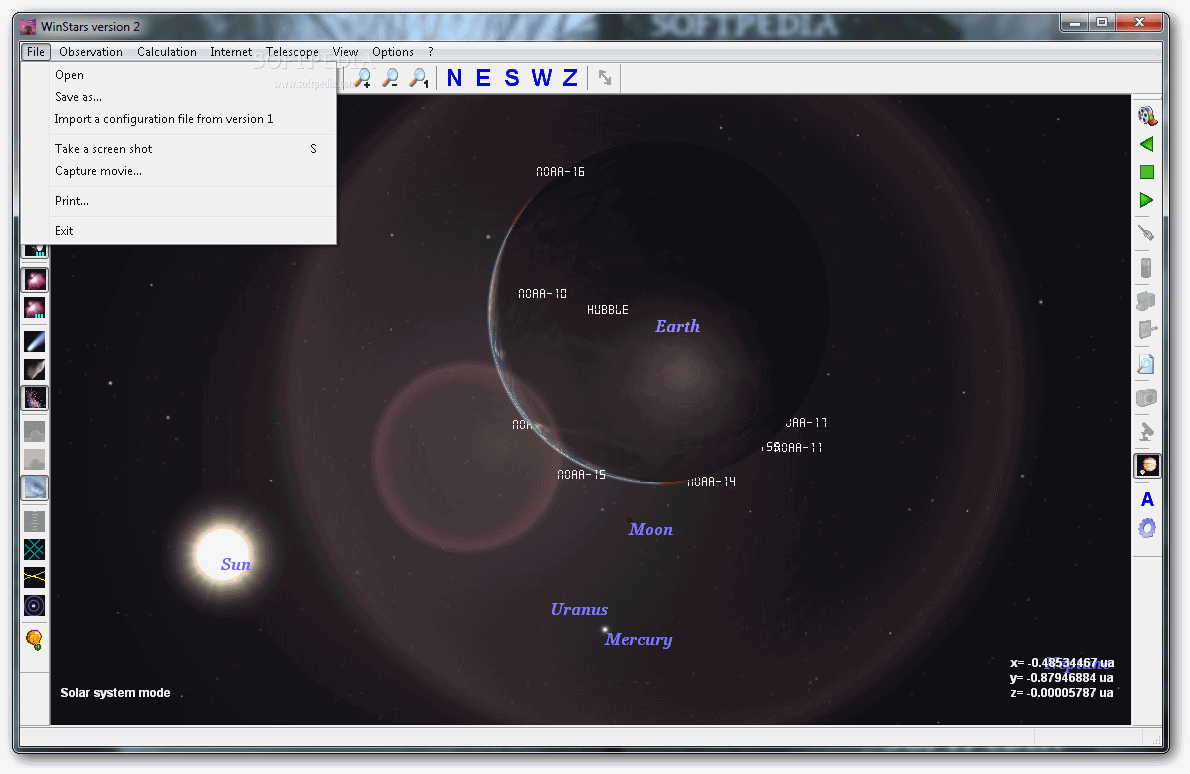Toggle the cyan coordinate grid icon
This screenshot has width=1190, height=774.
pyautogui.click(x=35, y=549)
